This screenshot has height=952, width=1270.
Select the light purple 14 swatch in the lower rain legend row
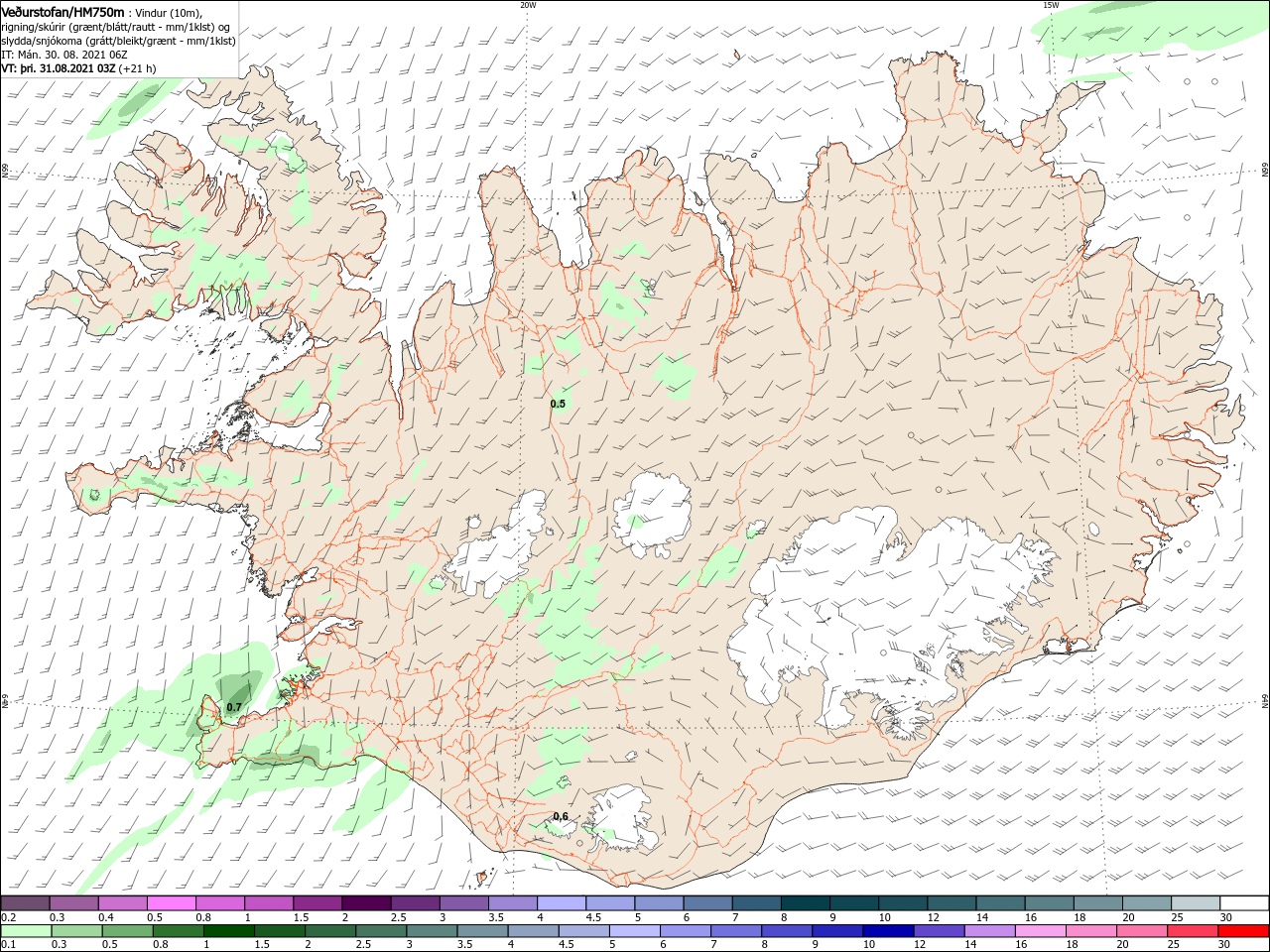(989, 931)
